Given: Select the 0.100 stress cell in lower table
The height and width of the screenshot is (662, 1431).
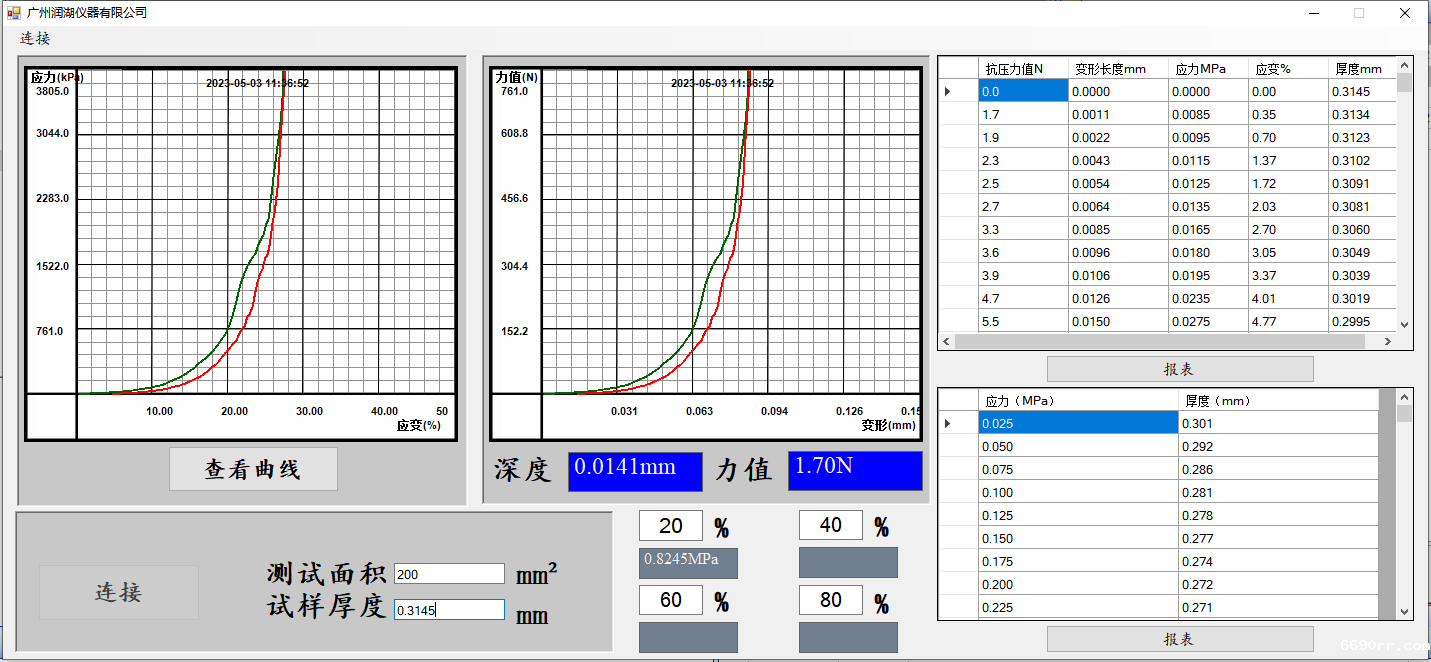Looking at the screenshot, I should click(1077, 493).
